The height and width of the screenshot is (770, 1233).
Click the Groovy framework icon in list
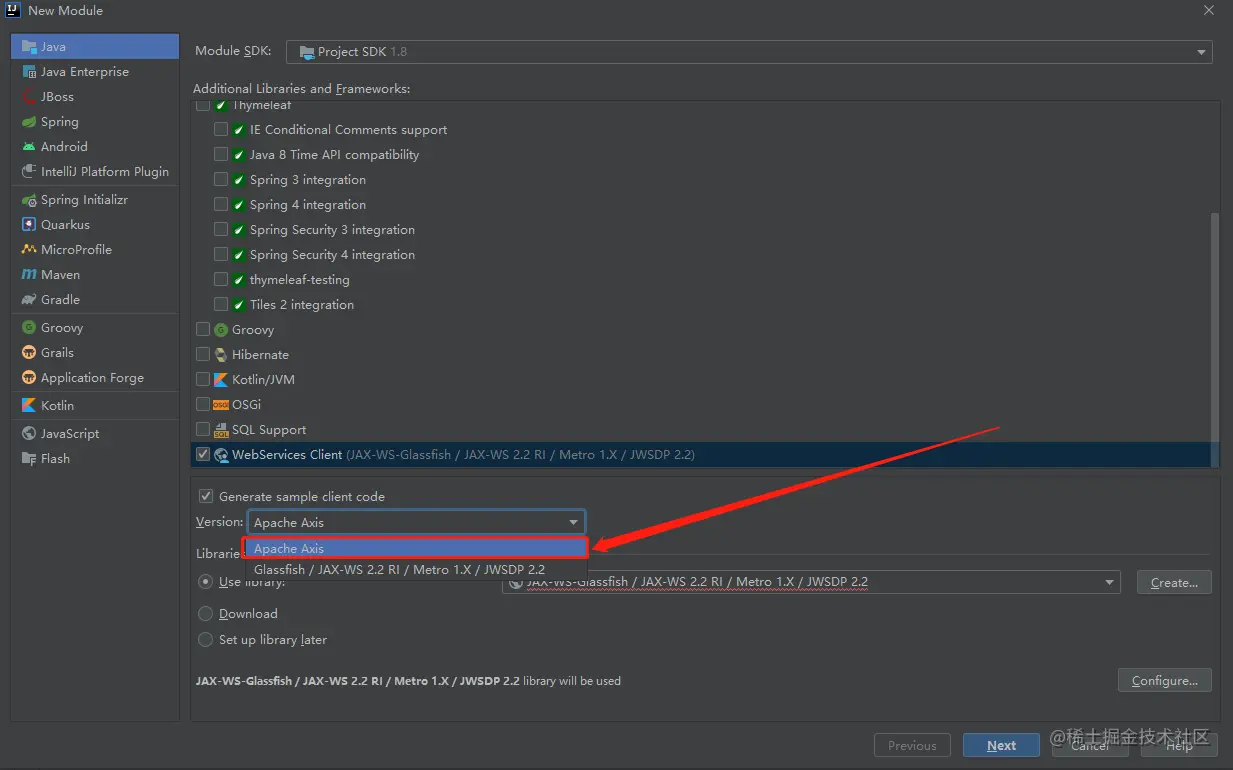coord(221,330)
